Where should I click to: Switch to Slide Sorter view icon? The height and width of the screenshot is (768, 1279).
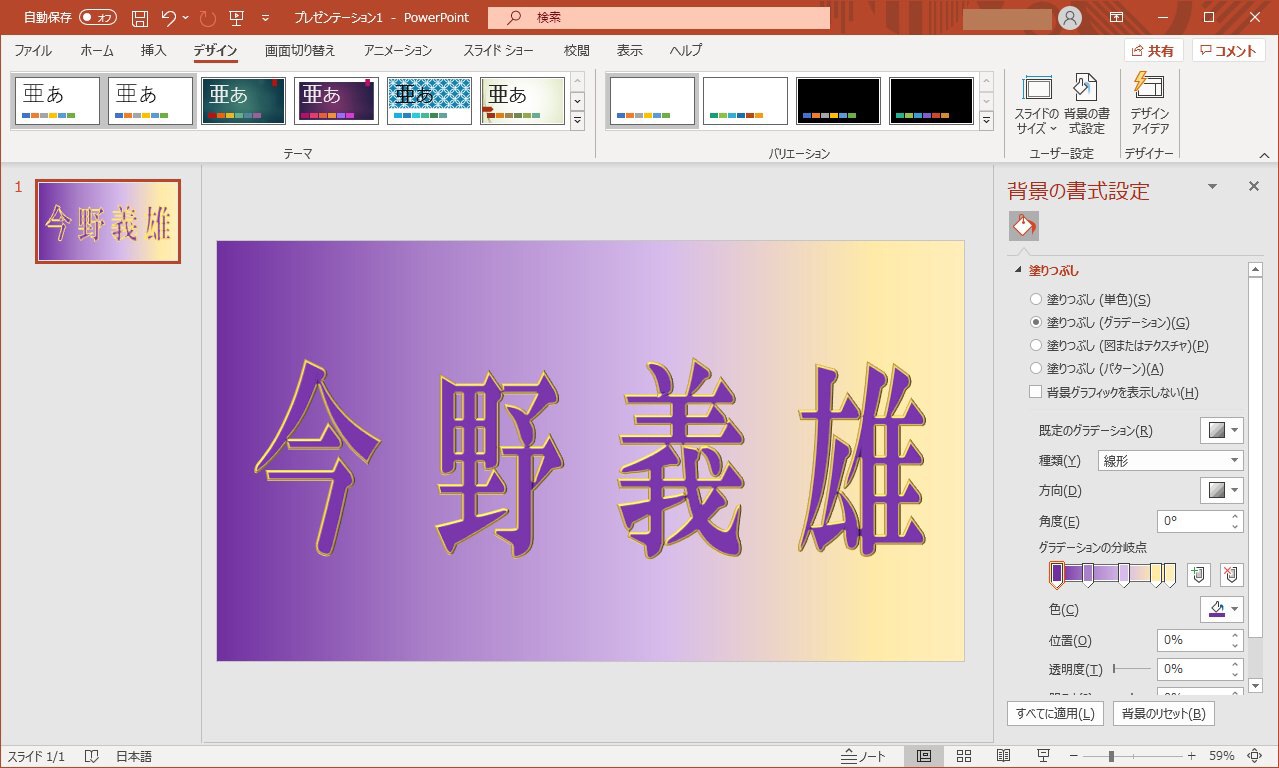(964, 756)
